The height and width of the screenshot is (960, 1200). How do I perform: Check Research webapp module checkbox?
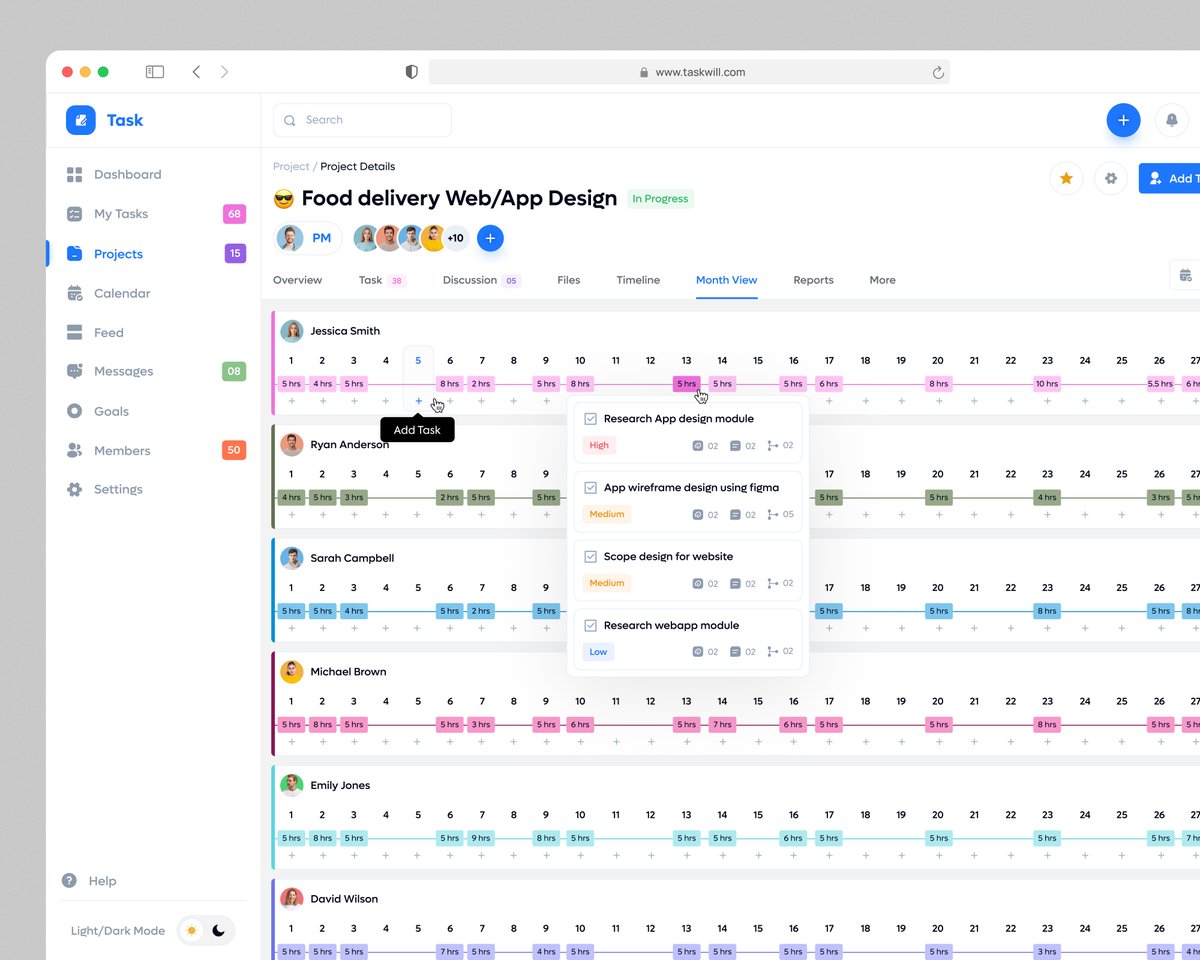[590, 626]
